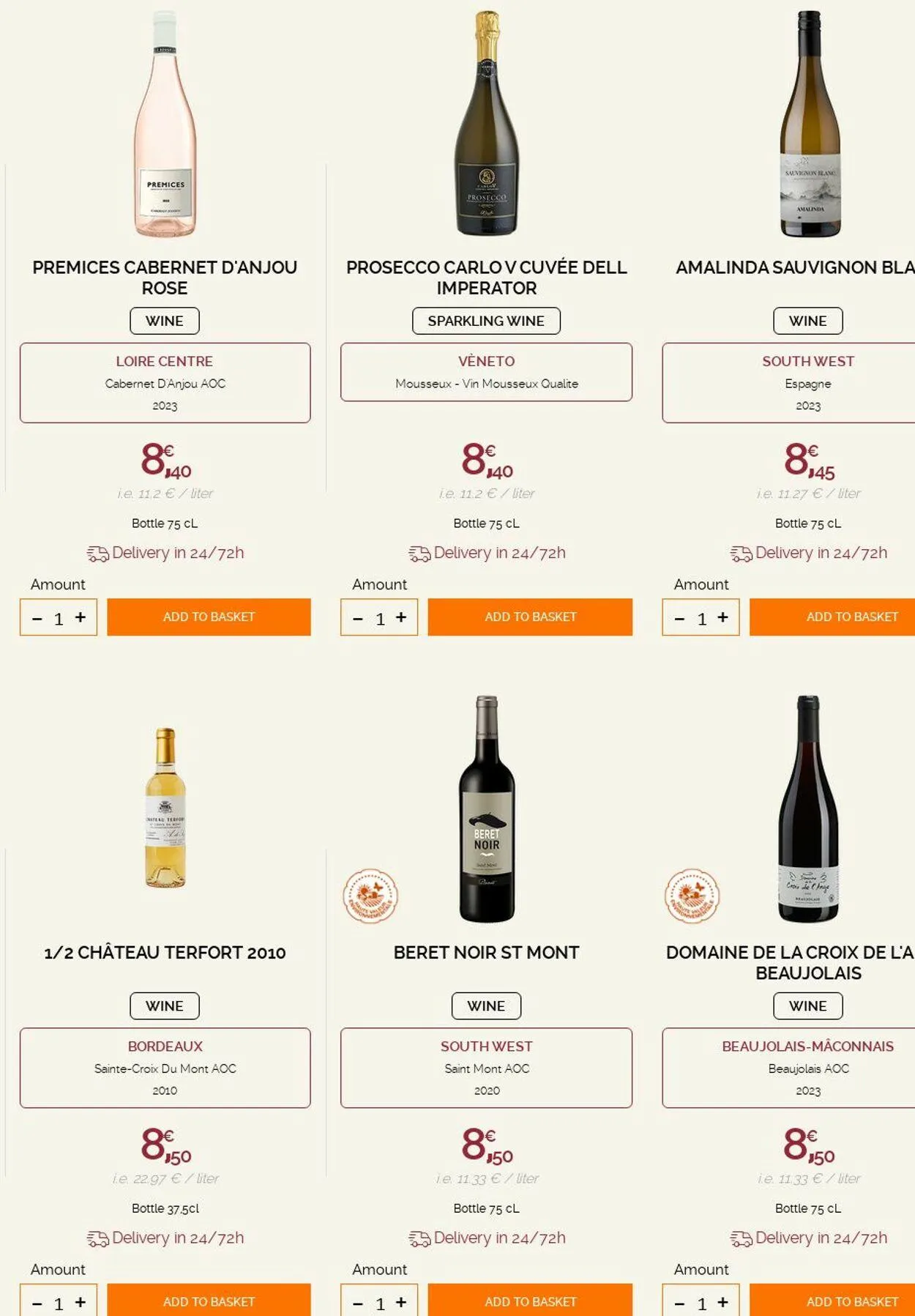Open the Premices rosé bottle image
This screenshot has height=1316, width=915.
coord(165,124)
